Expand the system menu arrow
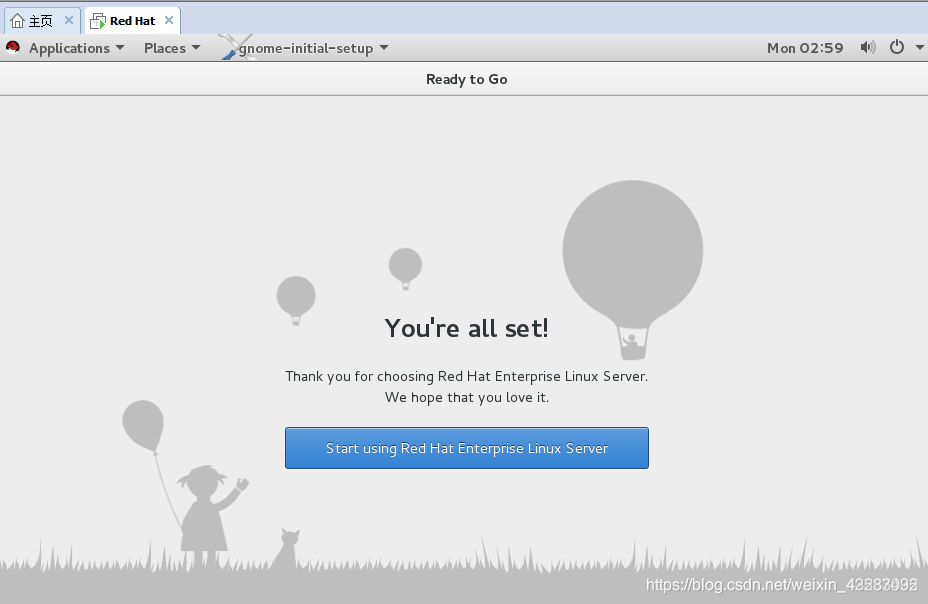Image resolution: width=928 pixels, height=604 pixels. 920,47
